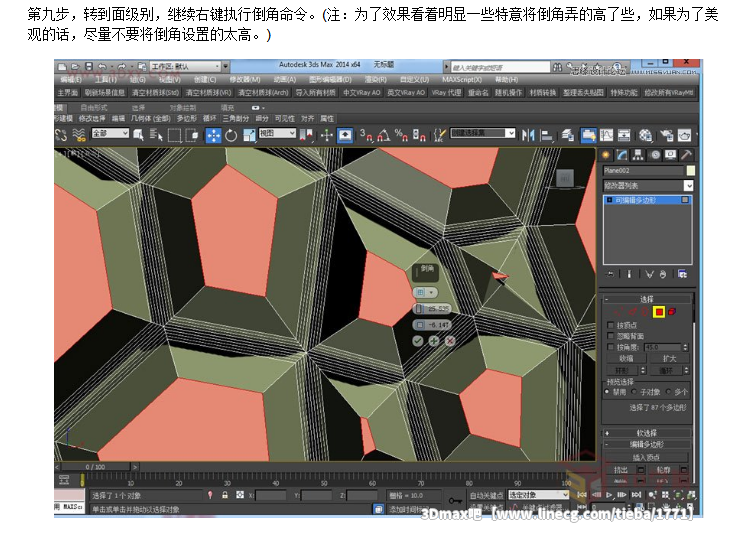Select the 多个 preview radio button
Image resolution: width=733 pixels, height=533 pixels.
669,392
